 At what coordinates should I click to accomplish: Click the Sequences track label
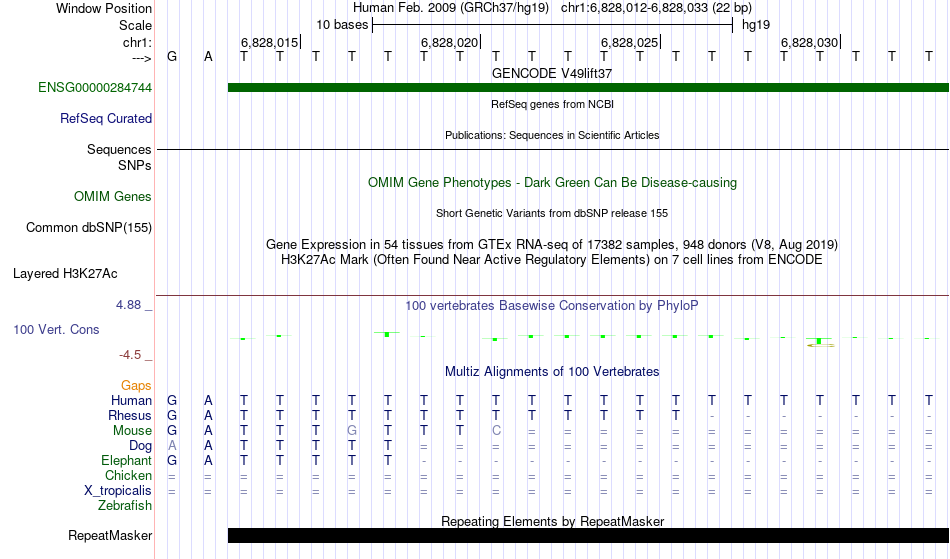119,150
